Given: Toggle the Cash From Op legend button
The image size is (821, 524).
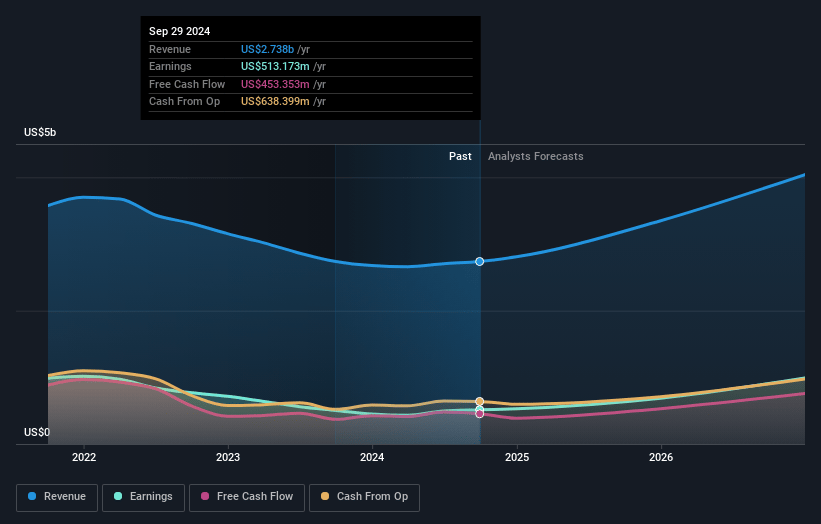Looking at the screenshot, I should tap(364, 497).
